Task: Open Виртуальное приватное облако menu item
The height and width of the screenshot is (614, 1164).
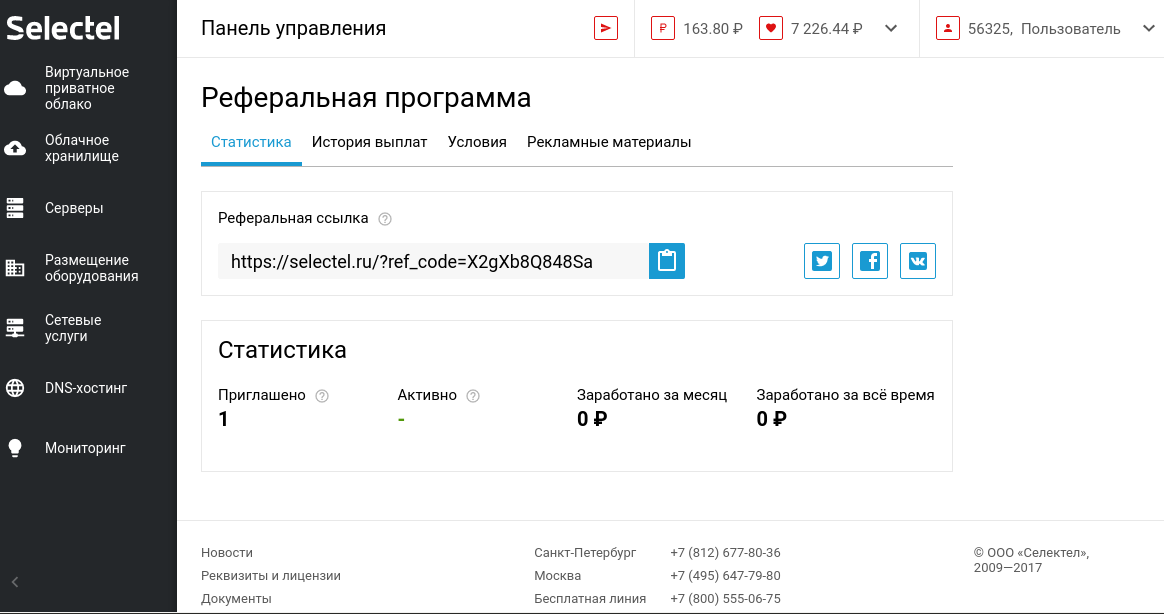Action: point(88,88)
